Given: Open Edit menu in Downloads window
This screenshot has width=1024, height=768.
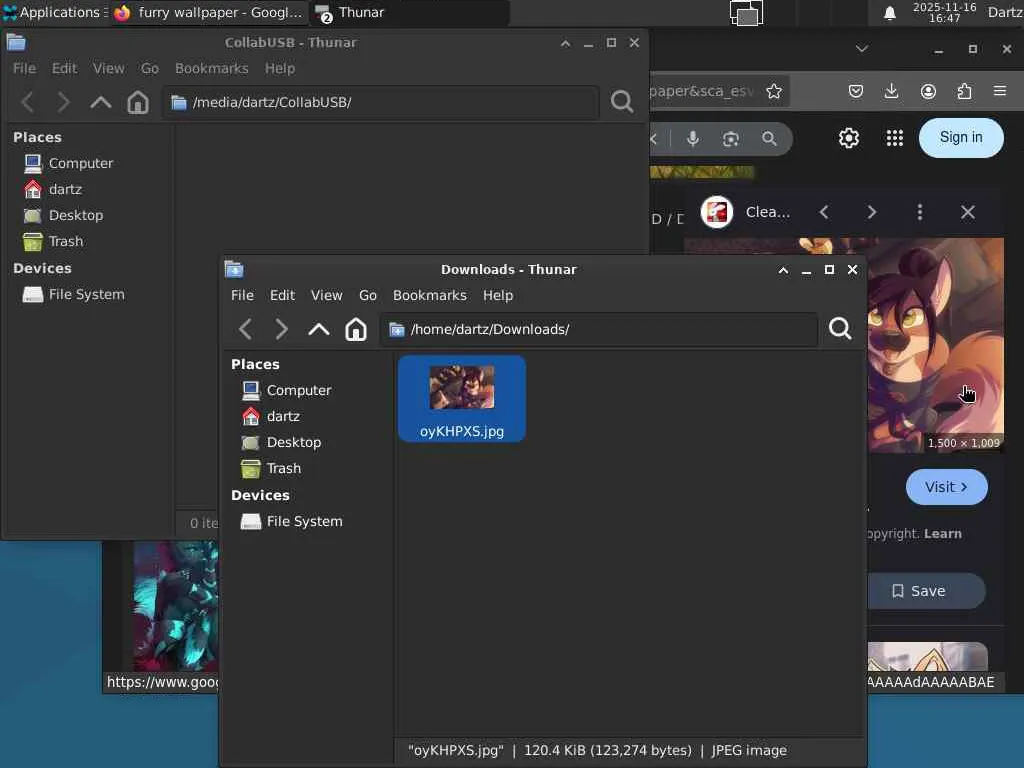Looking at the screenshot, I should pyautogui.click(x=283, y=295).
